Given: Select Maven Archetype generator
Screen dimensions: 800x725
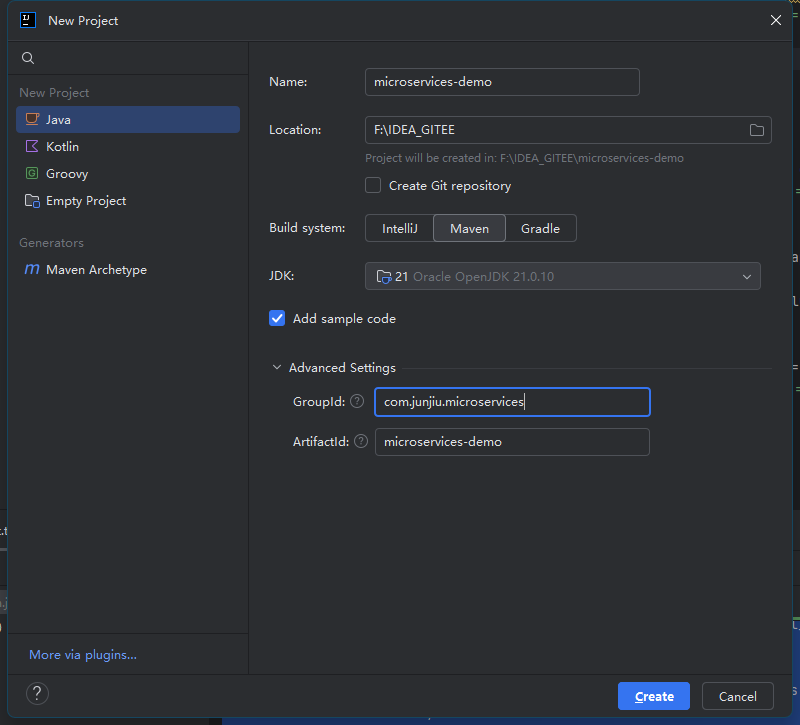Looking at the screenshot, I should point(128,269).
